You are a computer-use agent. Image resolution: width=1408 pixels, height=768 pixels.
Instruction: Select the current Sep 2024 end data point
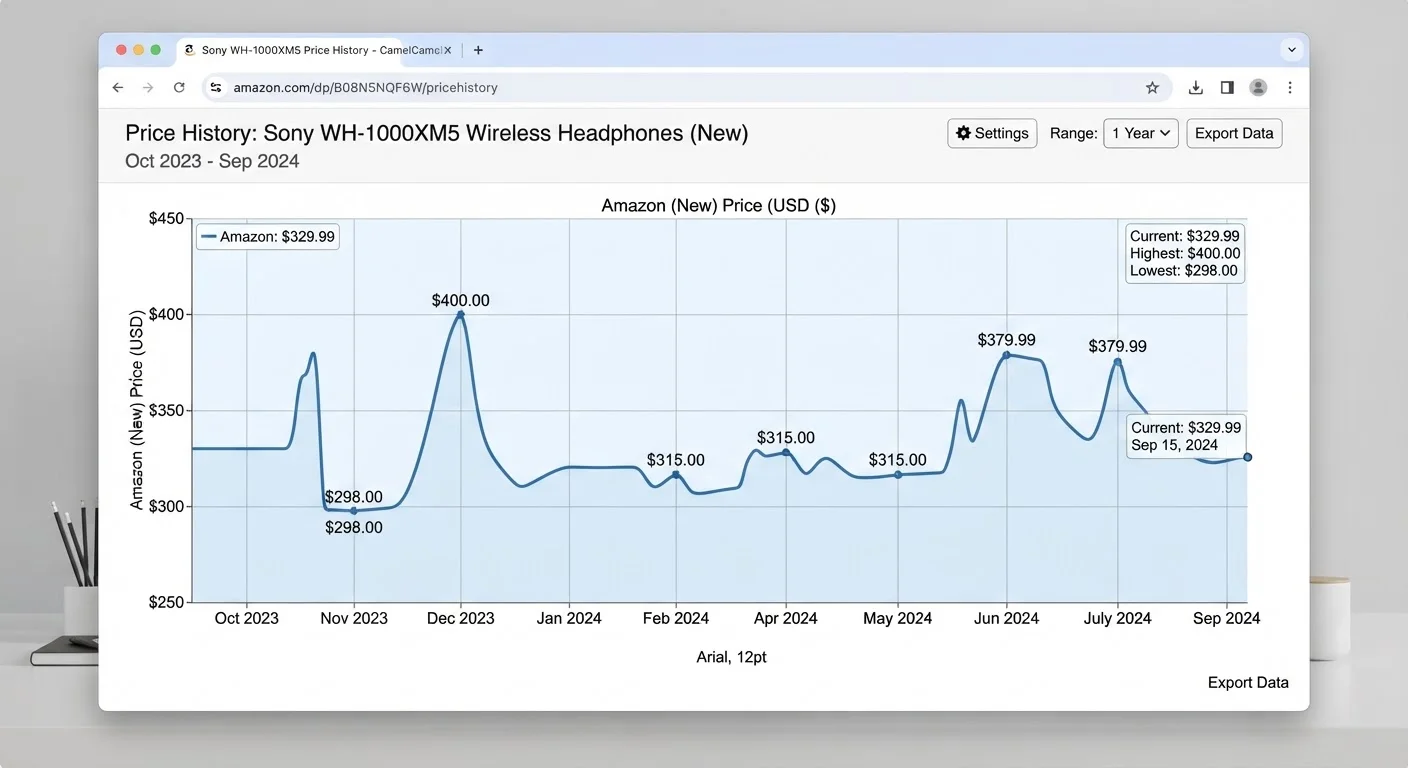tap(1247, 457)
